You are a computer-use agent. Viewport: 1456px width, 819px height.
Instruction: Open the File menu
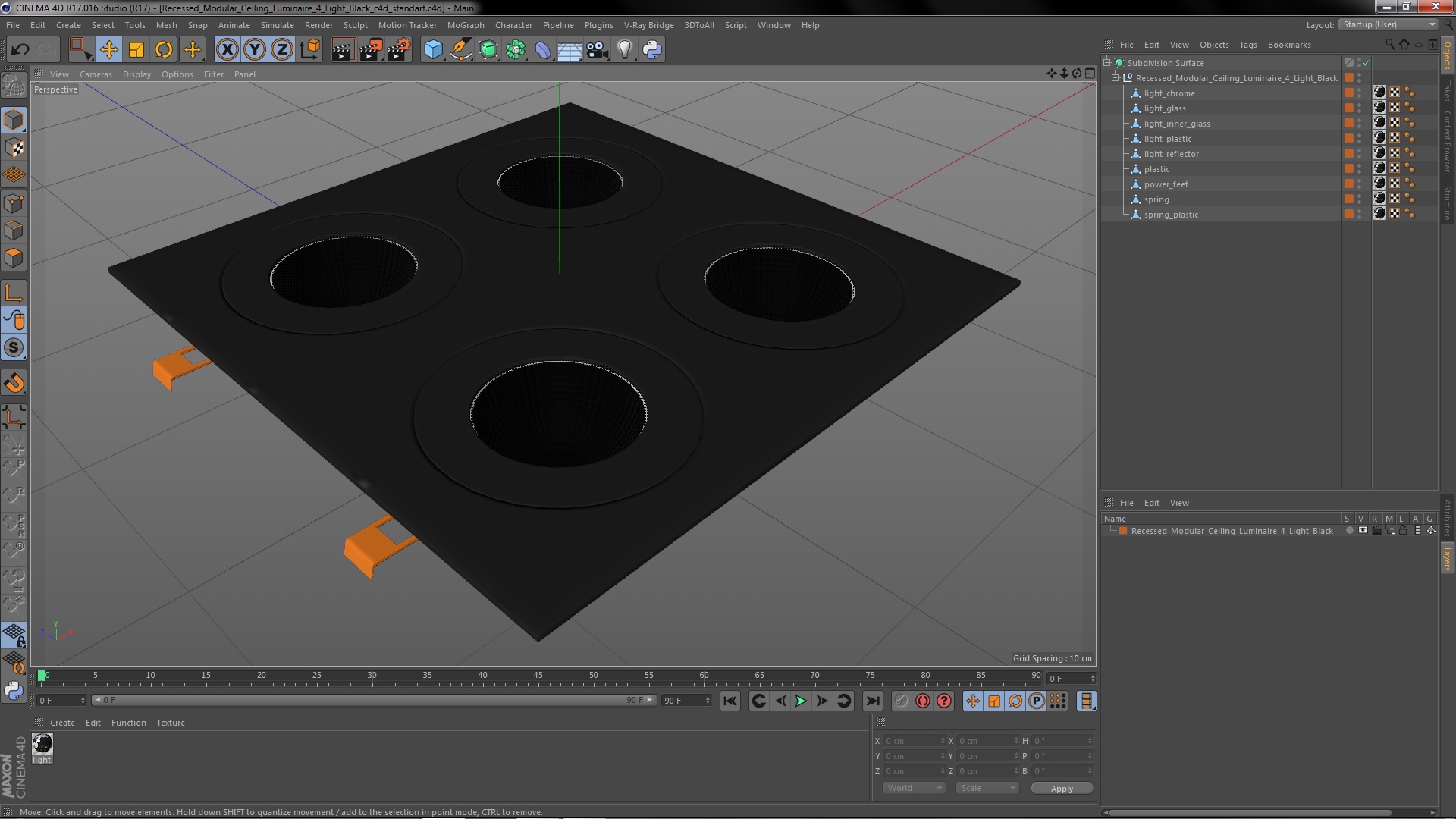click(x=13, y=25)
